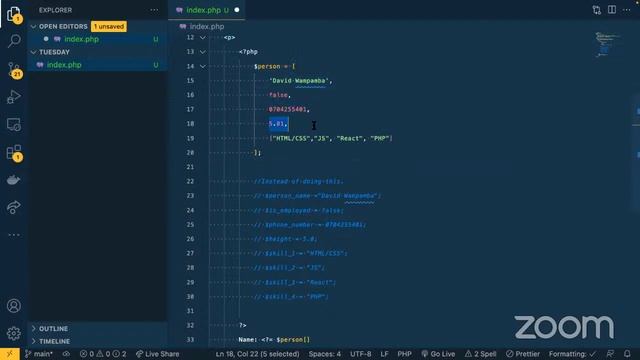Change indentation Spaces: 4
Screen dimensions: 640x360
coord(324,354)
